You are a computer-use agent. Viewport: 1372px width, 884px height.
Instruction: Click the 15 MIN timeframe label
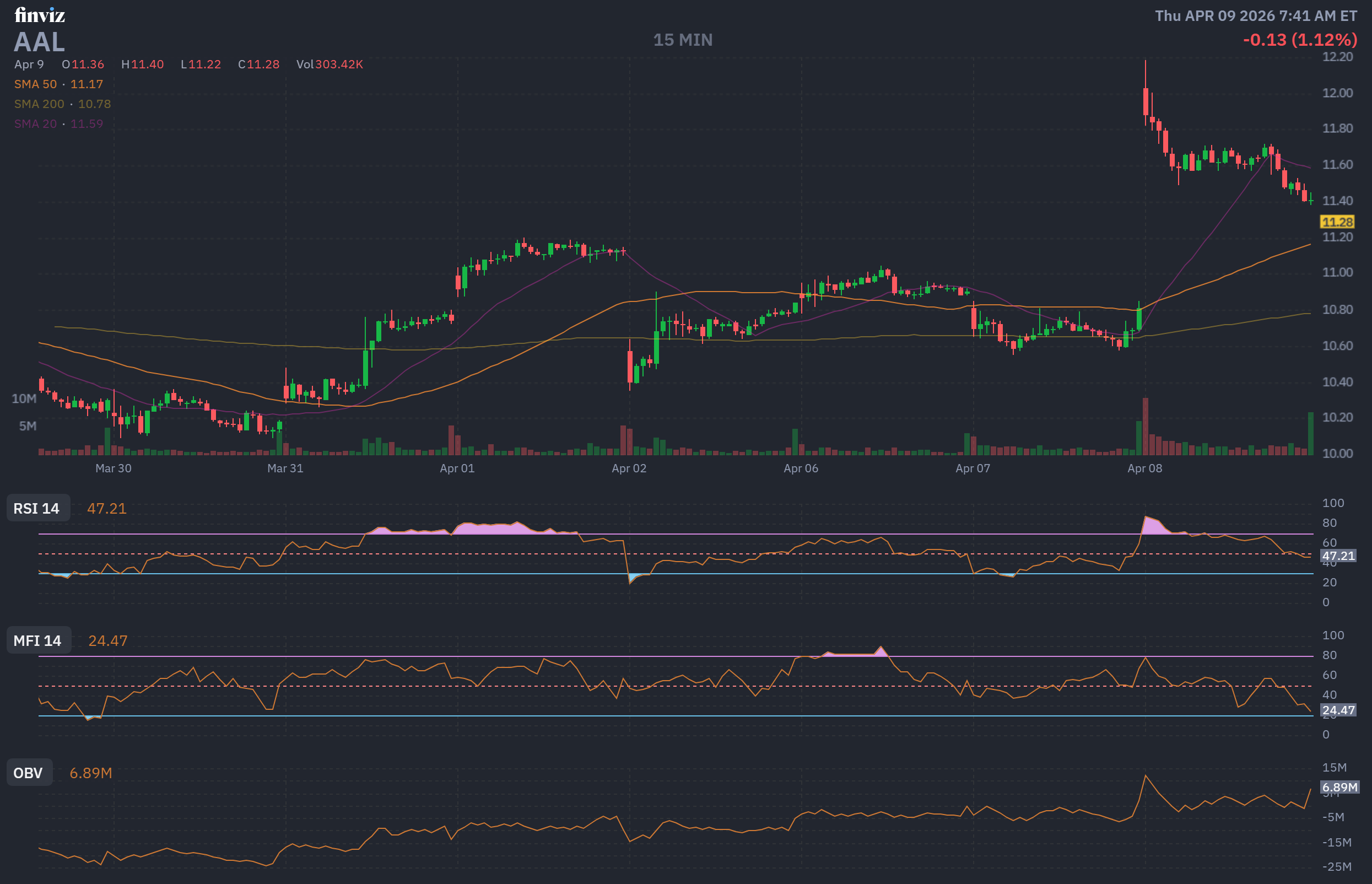[682, 40]
